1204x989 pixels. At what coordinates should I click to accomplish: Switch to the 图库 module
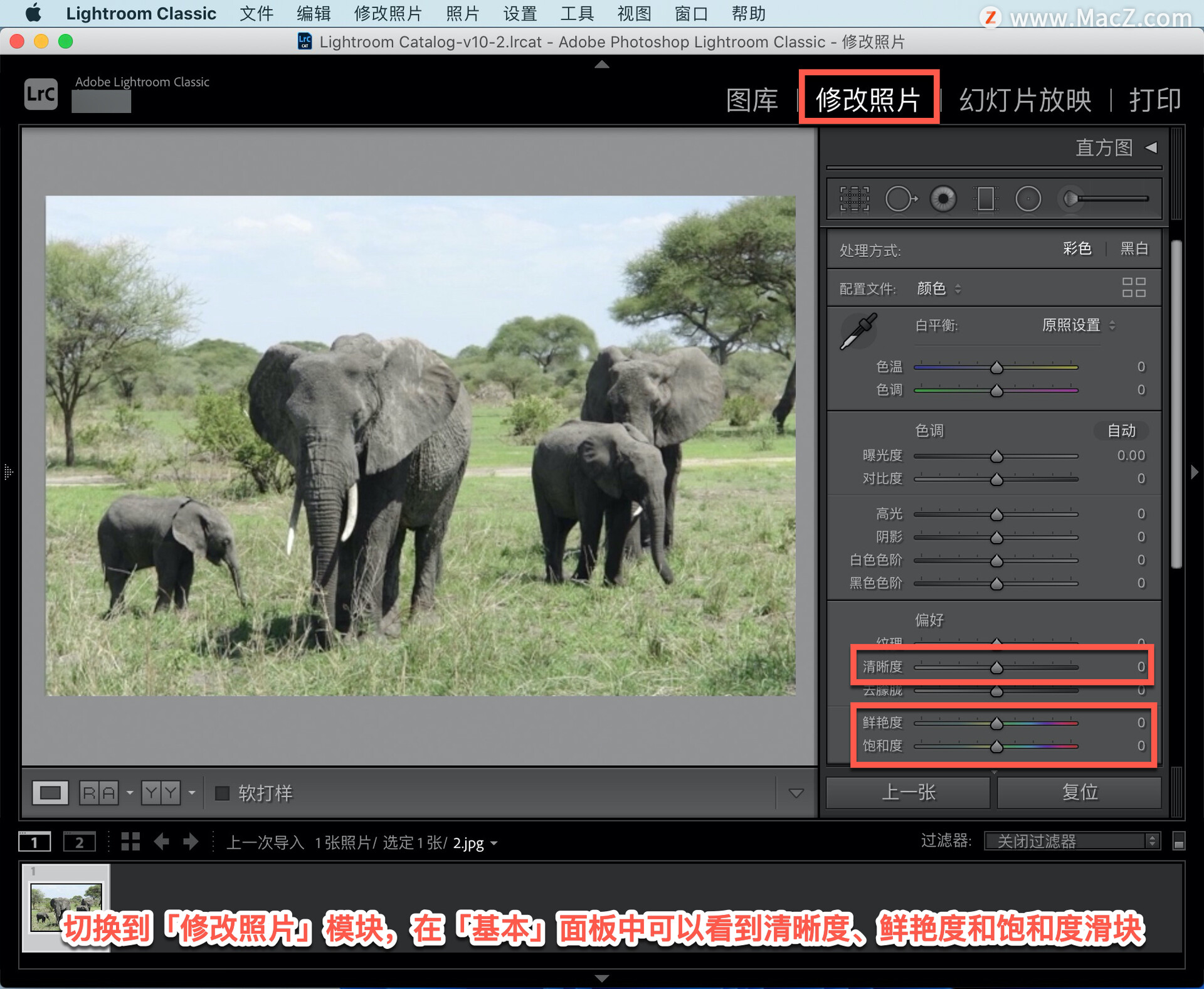pos(751,100)
